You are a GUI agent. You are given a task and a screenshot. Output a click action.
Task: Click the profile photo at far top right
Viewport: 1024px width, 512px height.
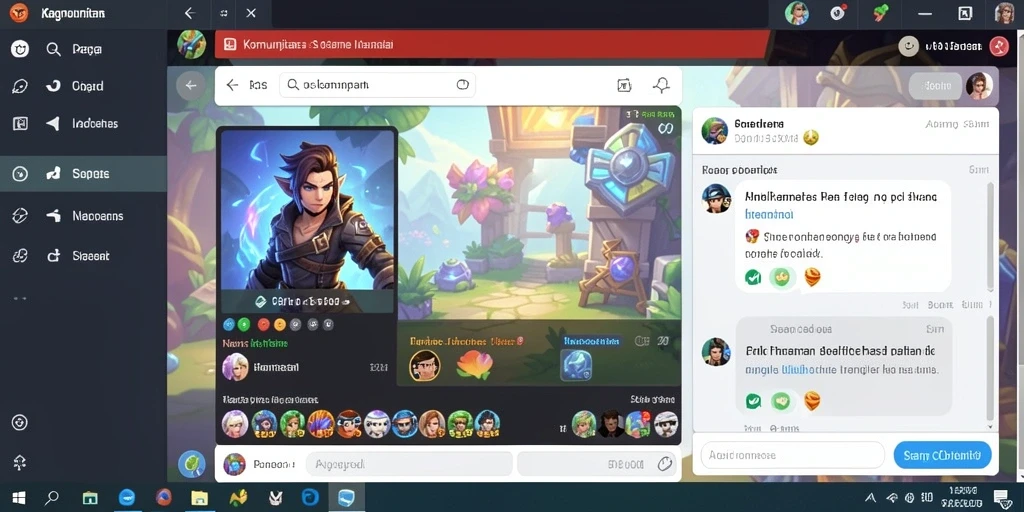[x=1004, y=13]
